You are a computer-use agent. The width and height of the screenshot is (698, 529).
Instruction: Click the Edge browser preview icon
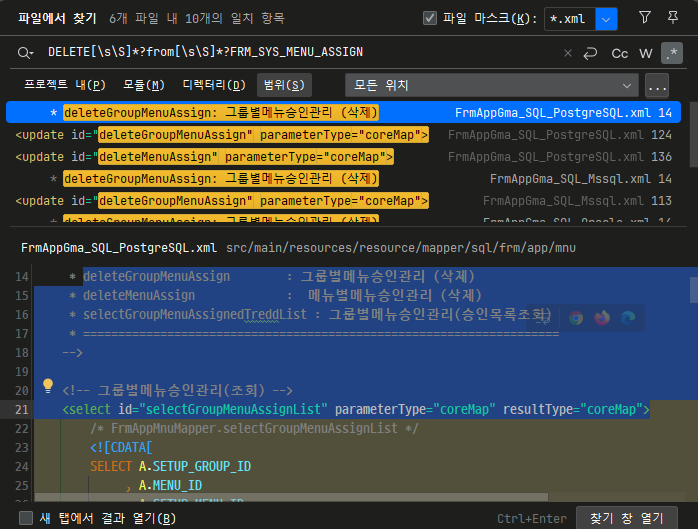[x=628, y=317]
